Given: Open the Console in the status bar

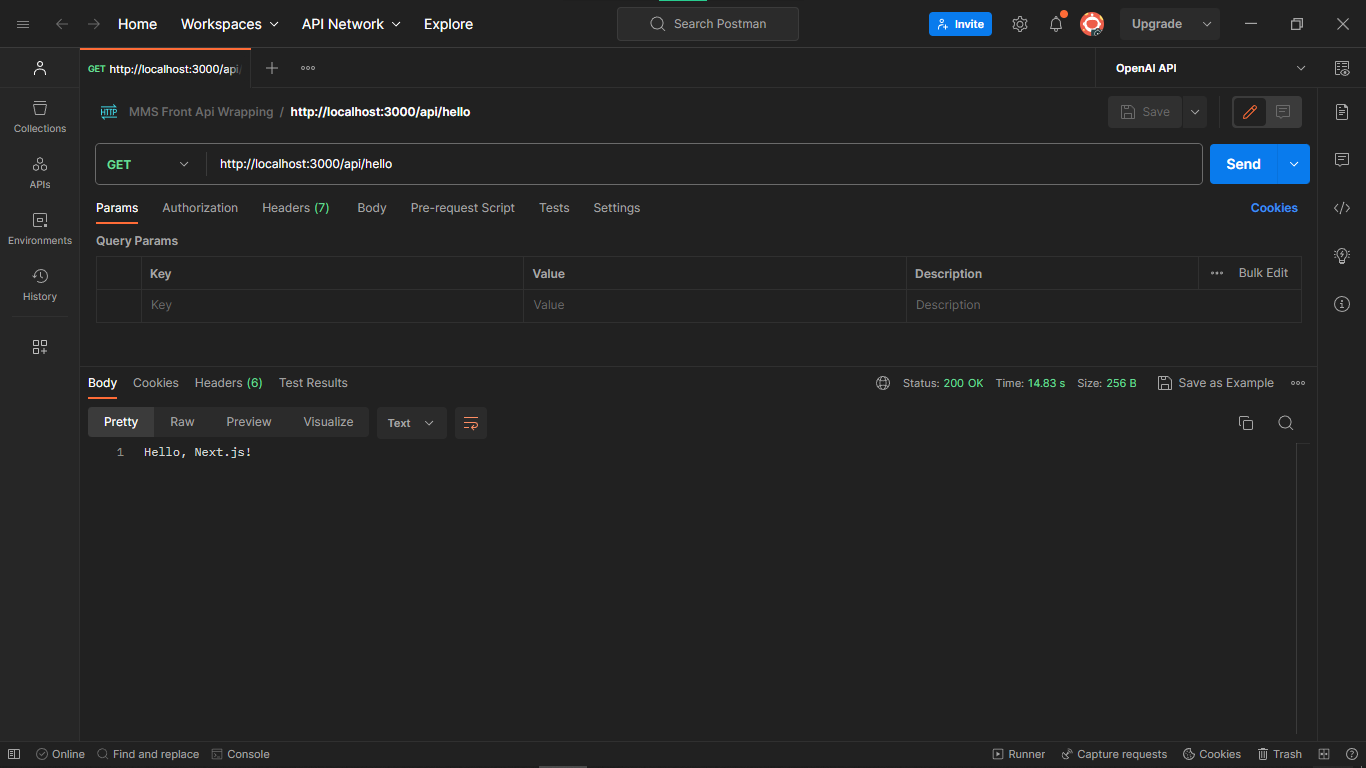Looking at the screenshot, I should [241, 754].
